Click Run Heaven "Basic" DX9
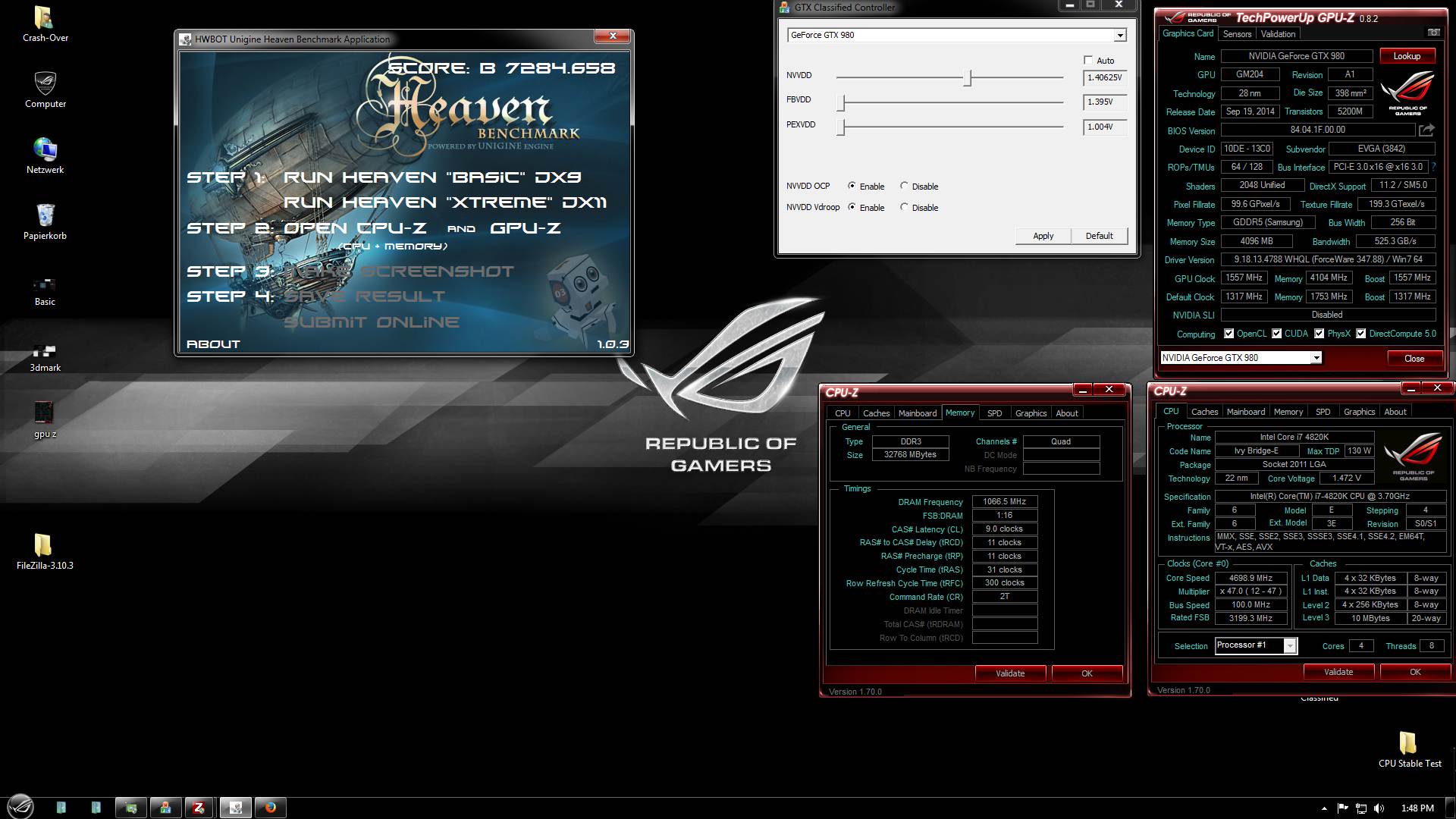 (432, 177)
